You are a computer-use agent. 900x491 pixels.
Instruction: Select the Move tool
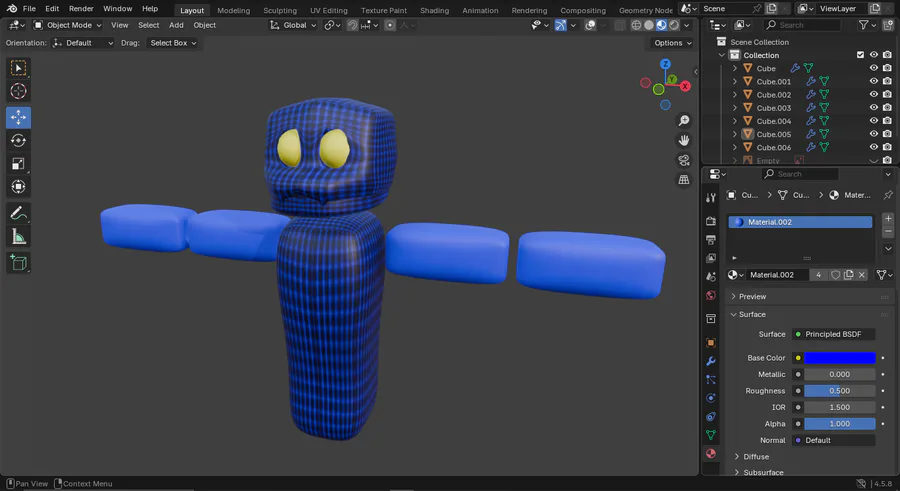pyautogui.click(x=18, y=117)
